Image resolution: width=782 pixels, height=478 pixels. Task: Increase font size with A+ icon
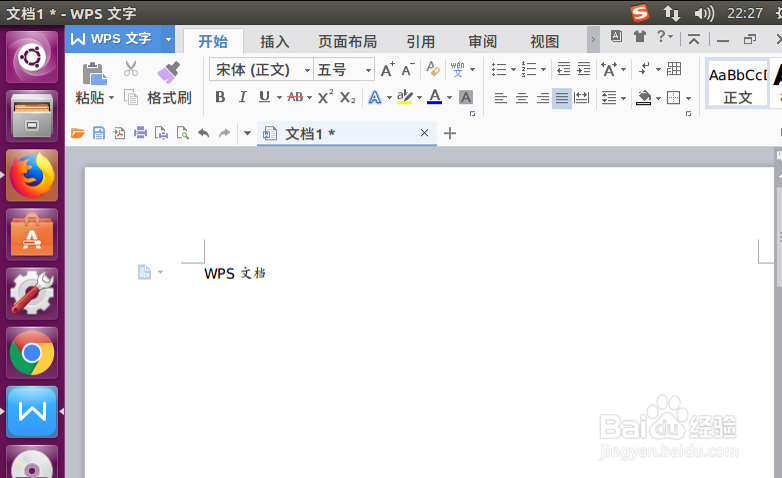[387, 69]
